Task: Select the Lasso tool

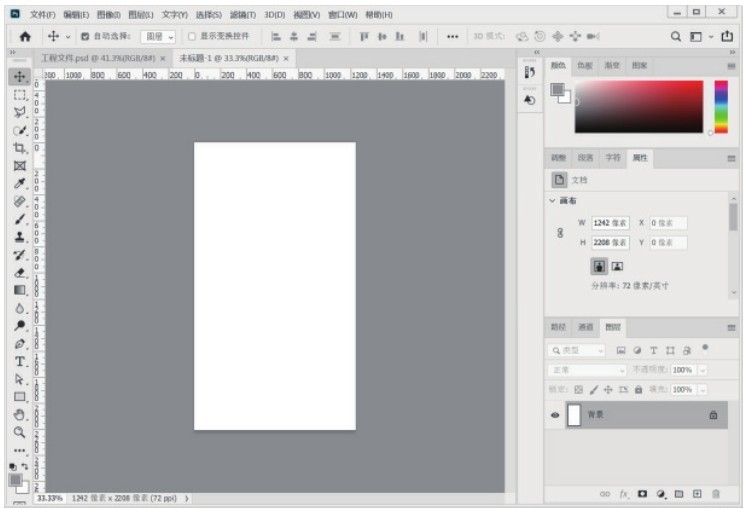Action: coord(20,112)
